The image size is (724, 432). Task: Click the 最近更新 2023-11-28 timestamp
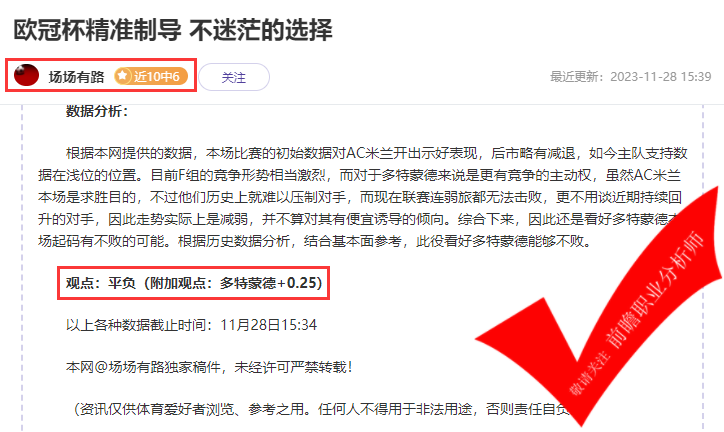tap(630, 77)
